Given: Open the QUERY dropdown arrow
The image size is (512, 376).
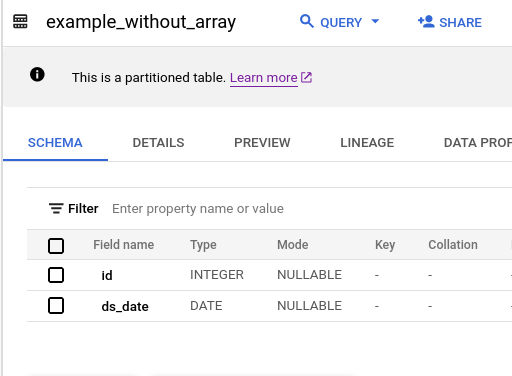Looking at the screenshot, I should click(x=375, y=21).
